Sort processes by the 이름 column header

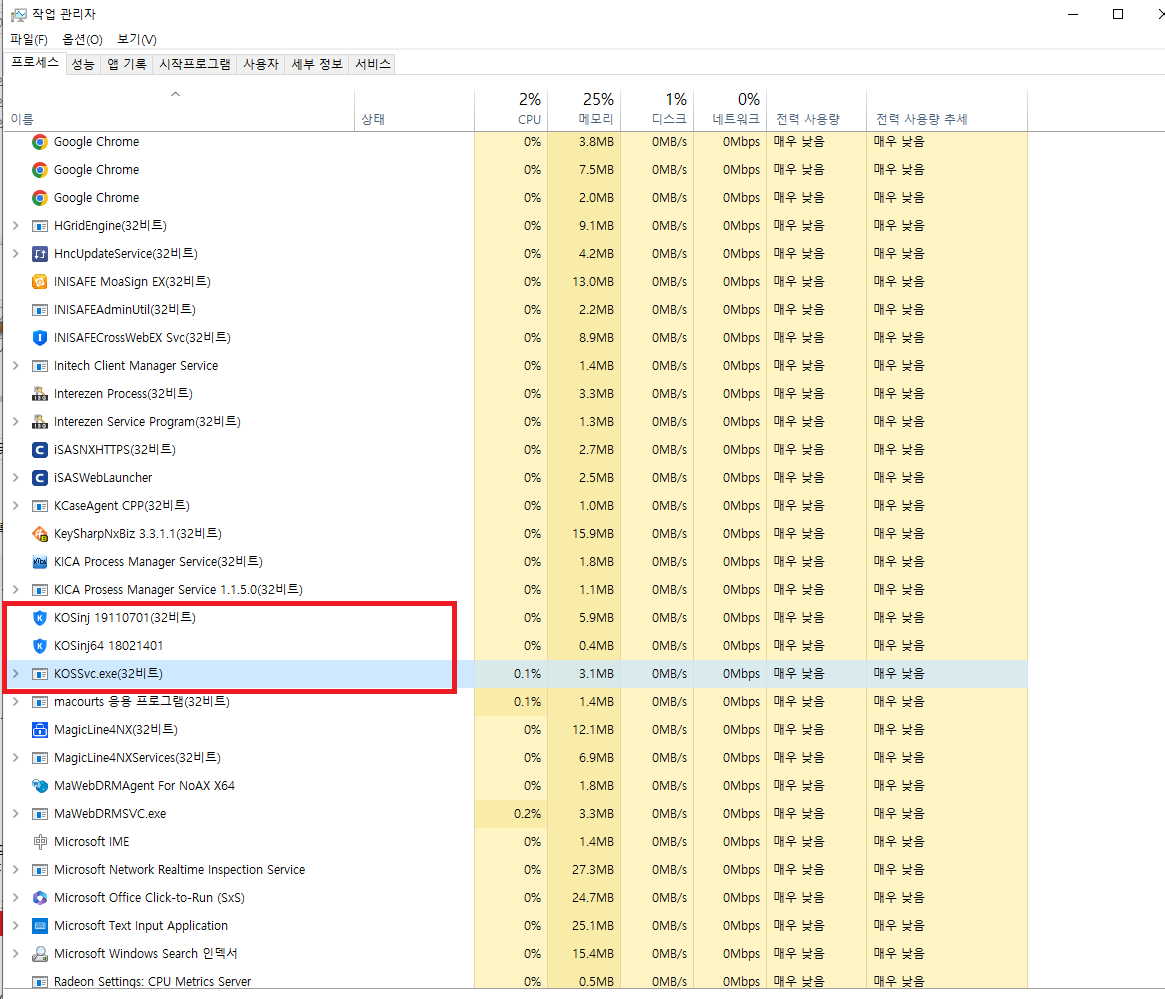[x=179, y=110]
